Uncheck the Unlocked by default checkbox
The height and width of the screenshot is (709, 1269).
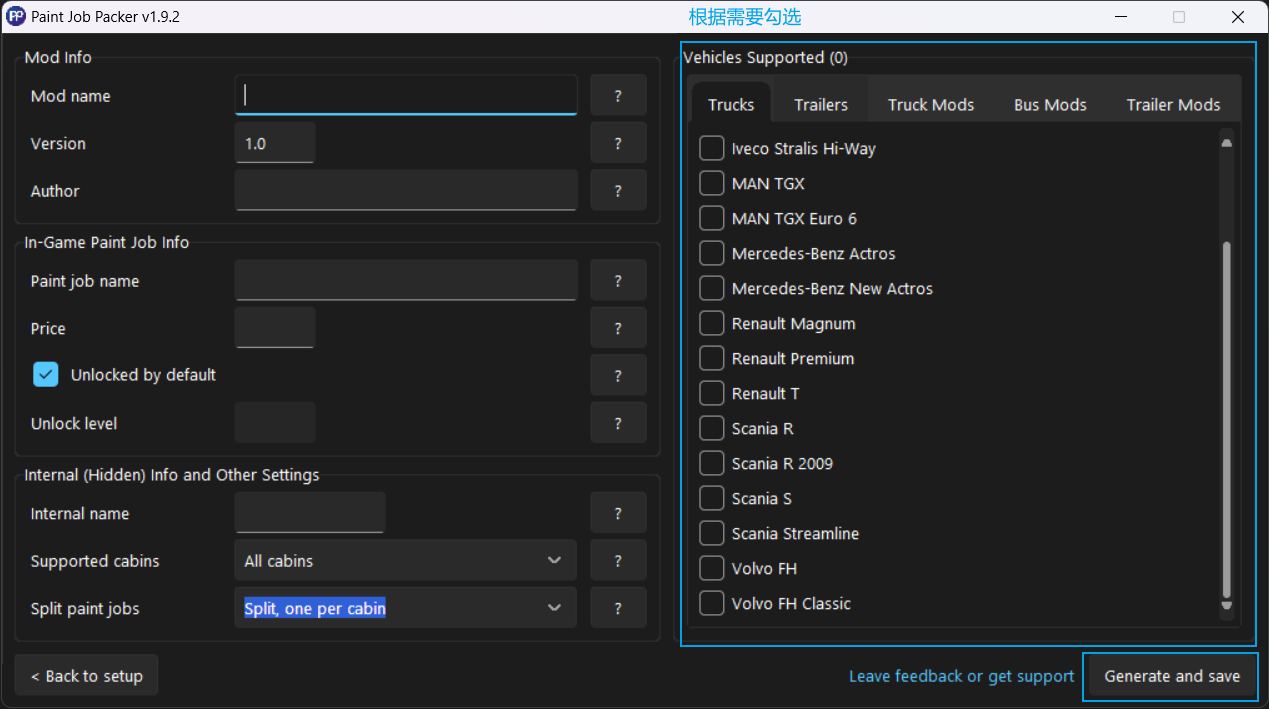click(x=46, y=375)
